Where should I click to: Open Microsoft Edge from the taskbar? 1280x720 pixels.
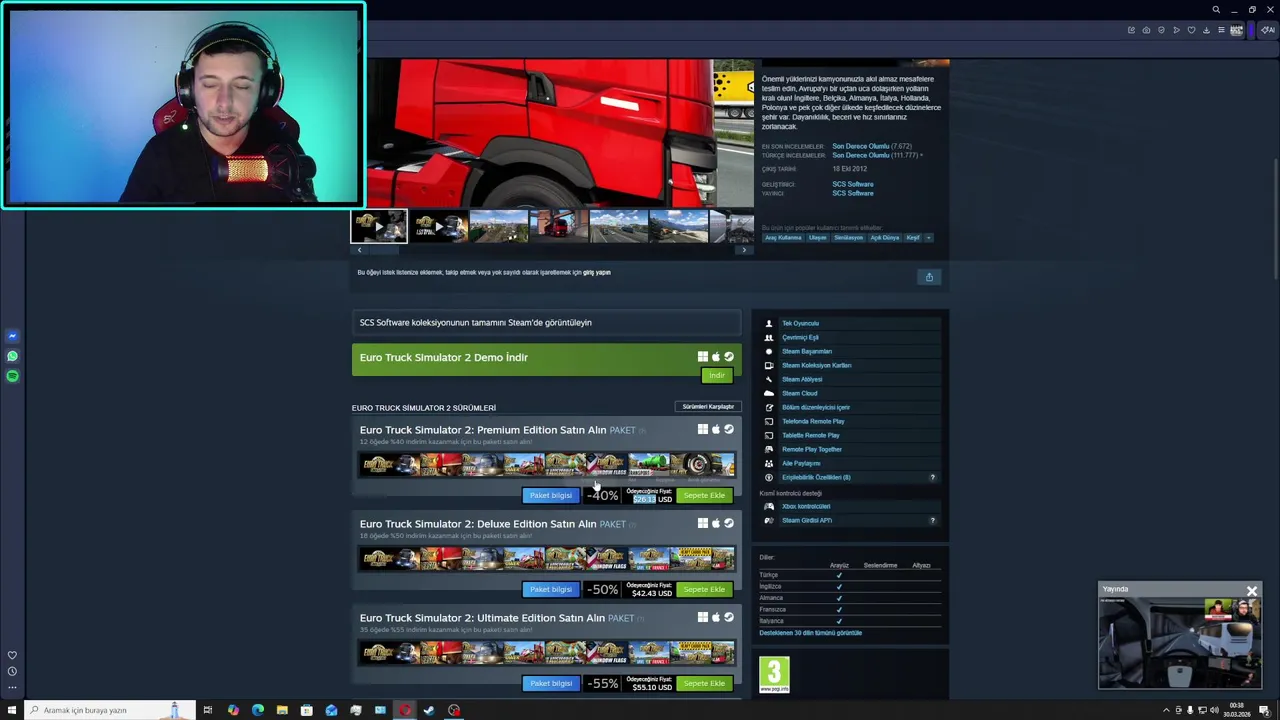(258, 710)
